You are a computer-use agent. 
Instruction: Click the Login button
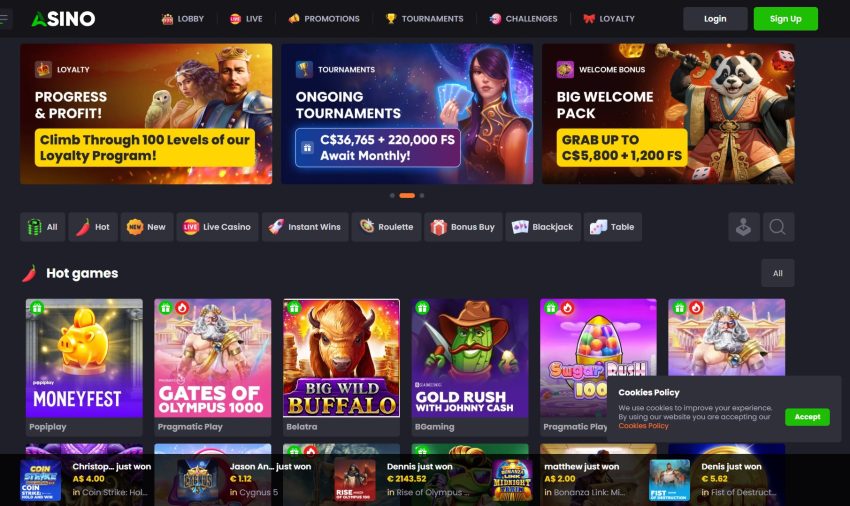[x=715, y=19]
